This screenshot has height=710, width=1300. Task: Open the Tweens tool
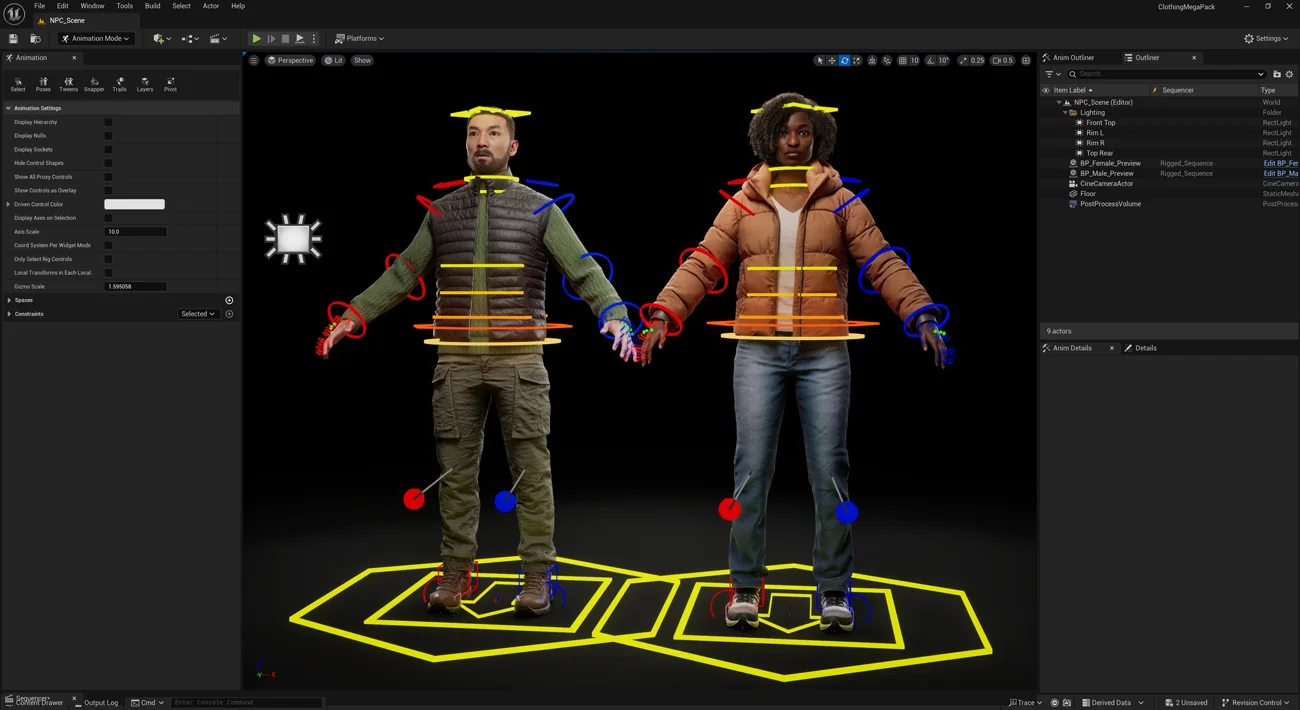[x=68, y=84]
